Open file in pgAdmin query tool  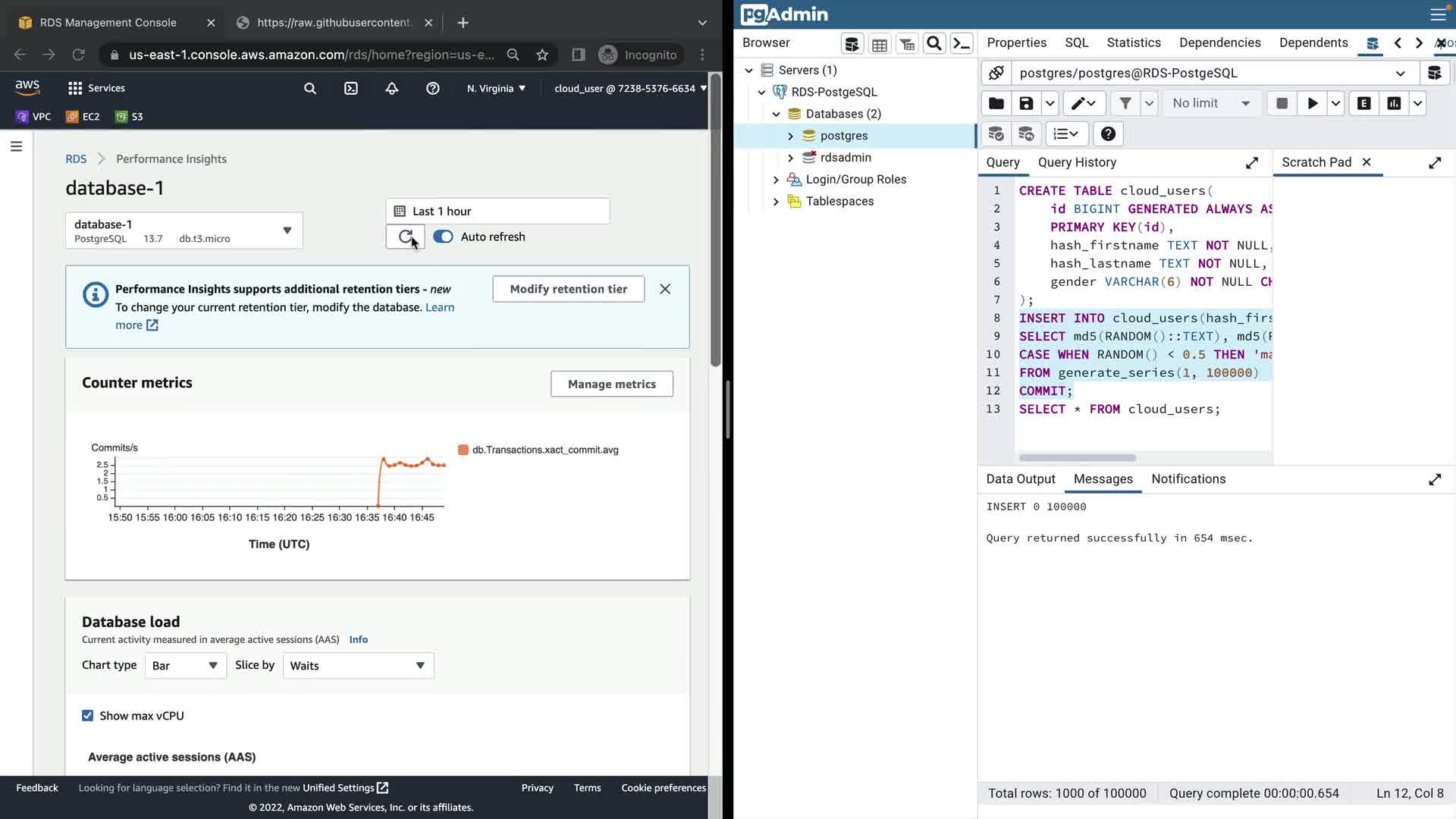[996, 104]
